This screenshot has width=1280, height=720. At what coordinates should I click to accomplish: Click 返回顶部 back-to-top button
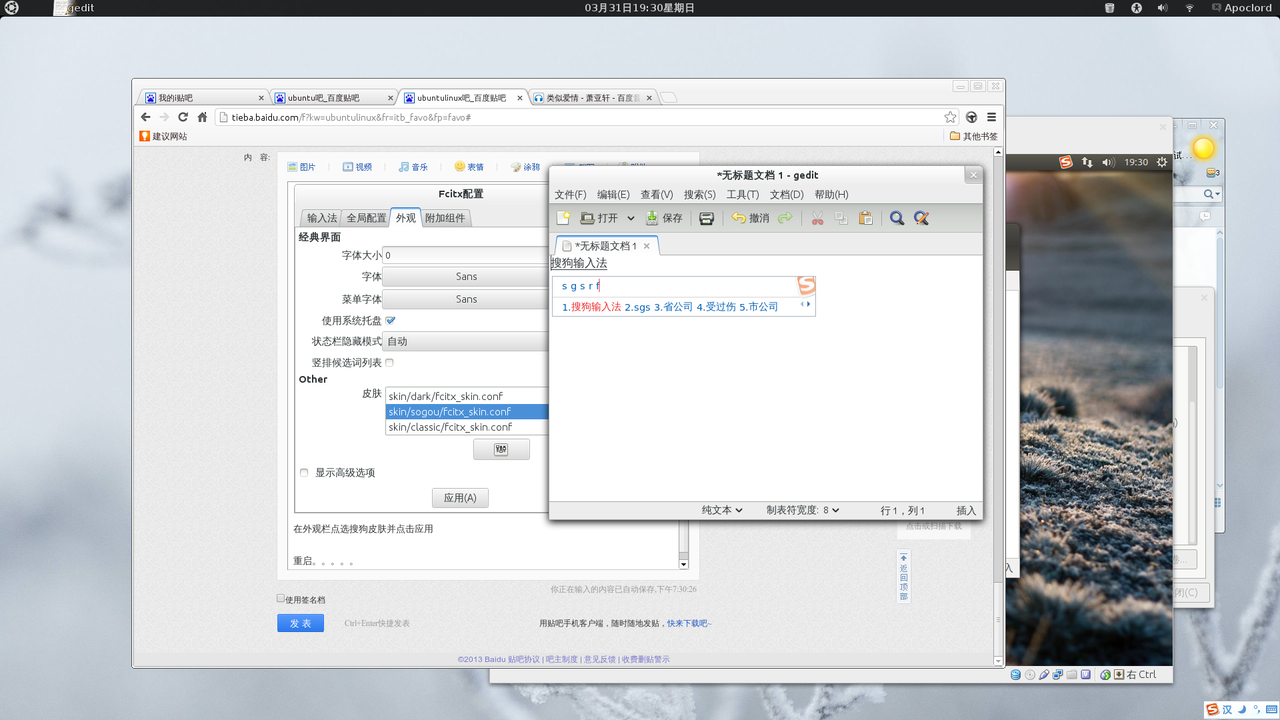903,577
